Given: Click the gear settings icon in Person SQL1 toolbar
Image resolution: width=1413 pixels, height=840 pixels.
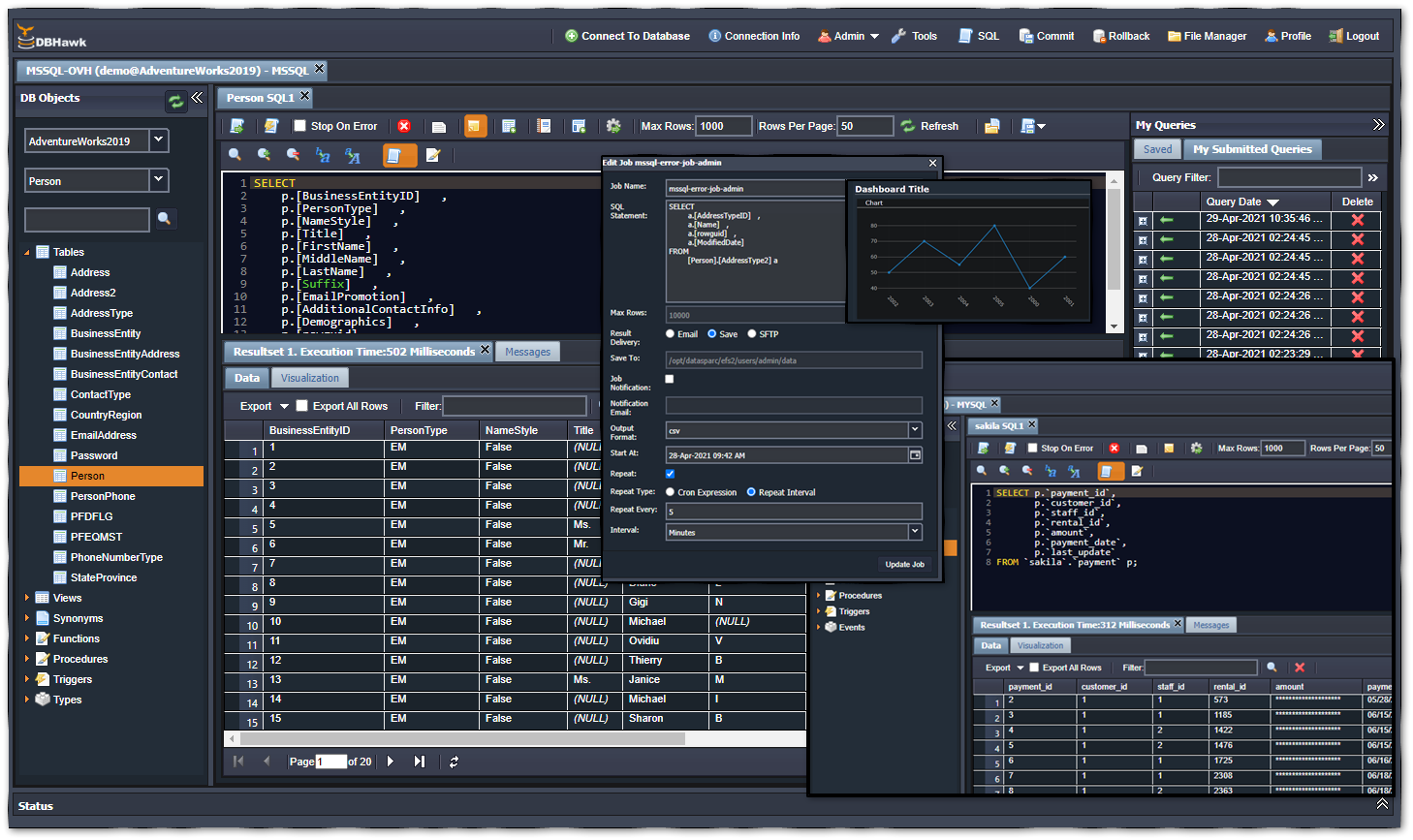Looking at the screenshot, I should point(613,126).
